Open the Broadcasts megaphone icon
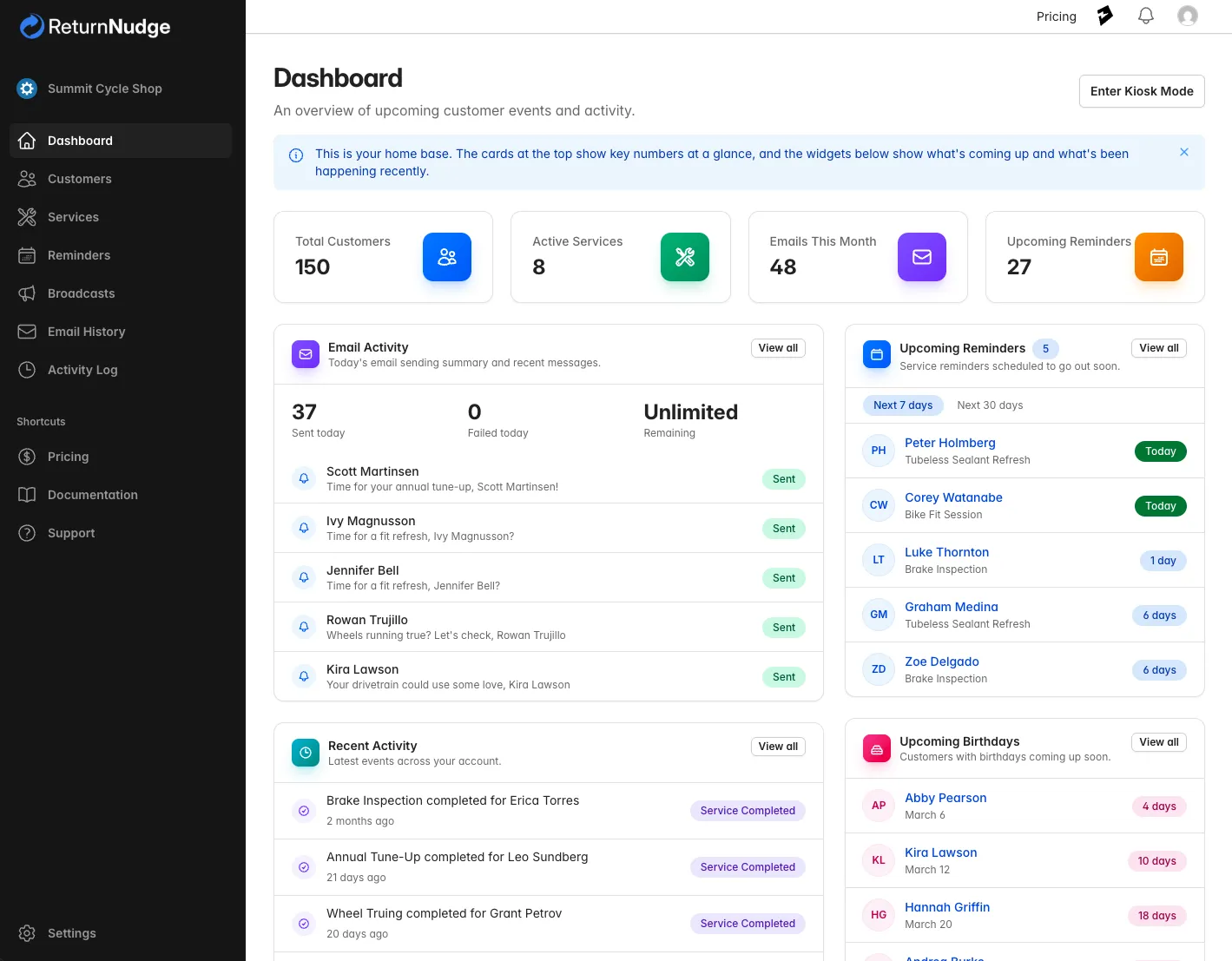1232x961 pixels. [x=26, y=293]
